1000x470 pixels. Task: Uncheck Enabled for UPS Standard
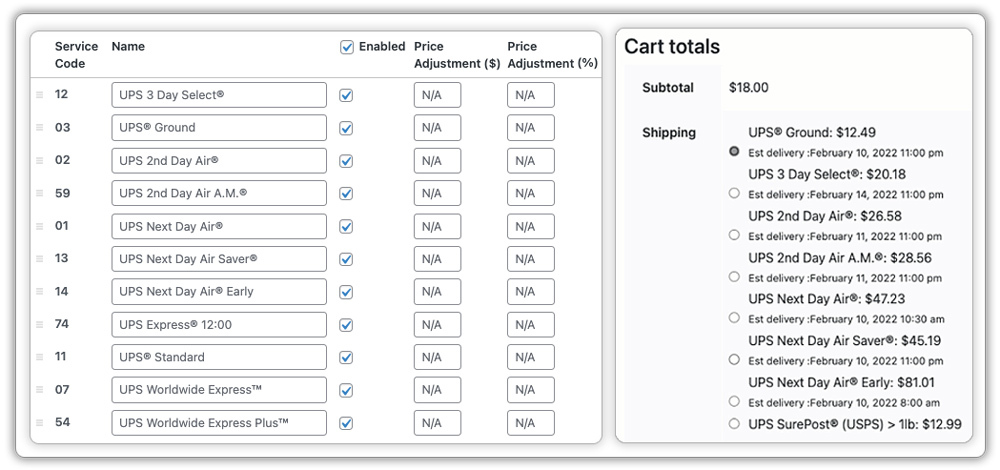coord(346,358)
